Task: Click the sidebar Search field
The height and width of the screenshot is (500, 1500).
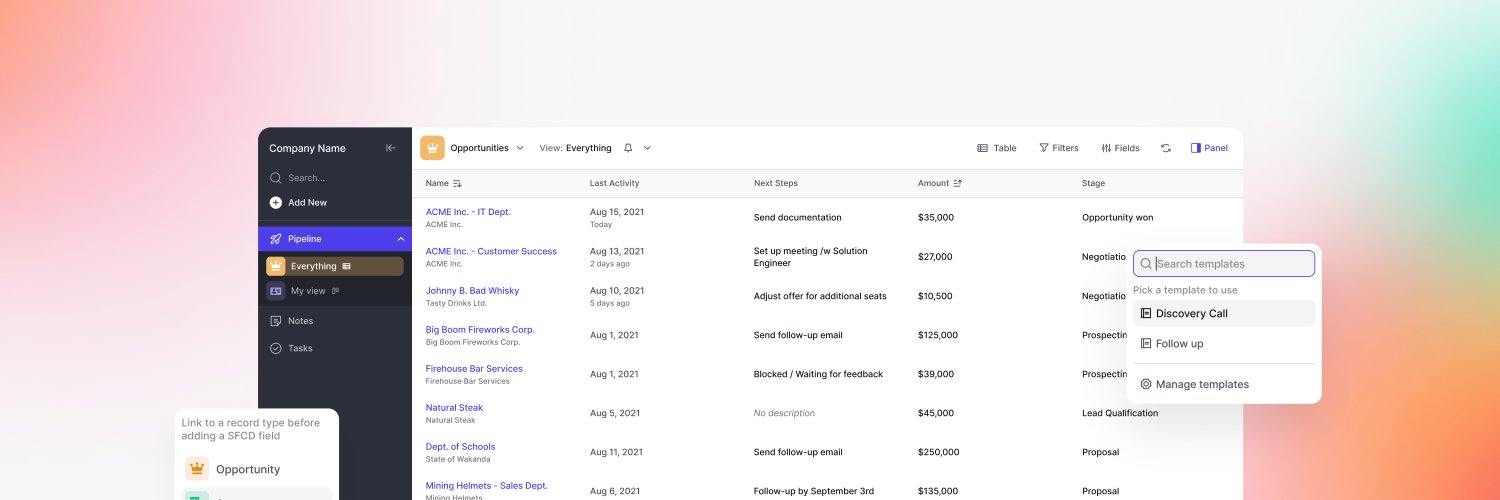Action: click(x=306, y=178)
